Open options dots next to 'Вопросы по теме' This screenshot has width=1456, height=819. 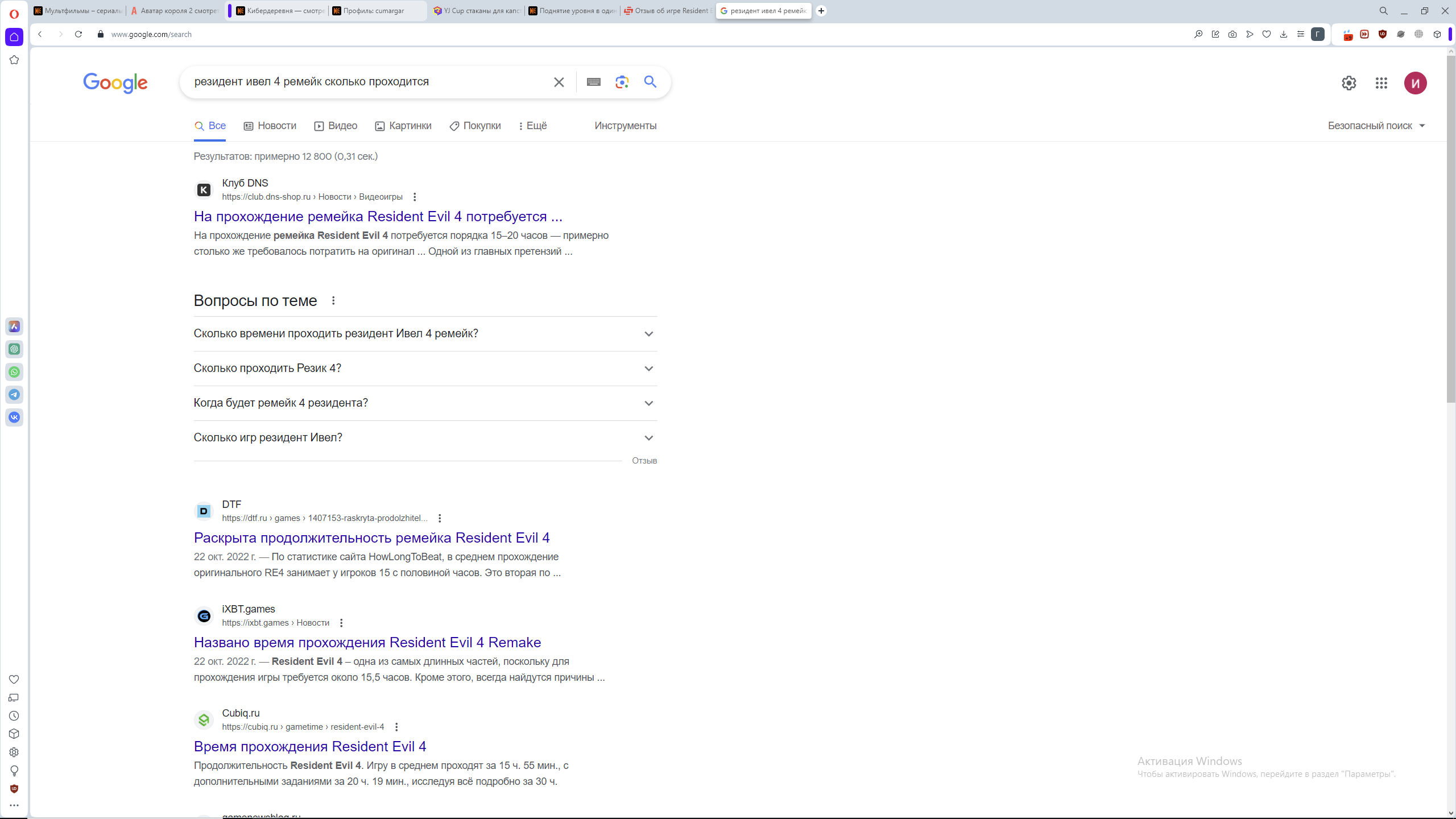pyautogui.click(x=333, y=300)
